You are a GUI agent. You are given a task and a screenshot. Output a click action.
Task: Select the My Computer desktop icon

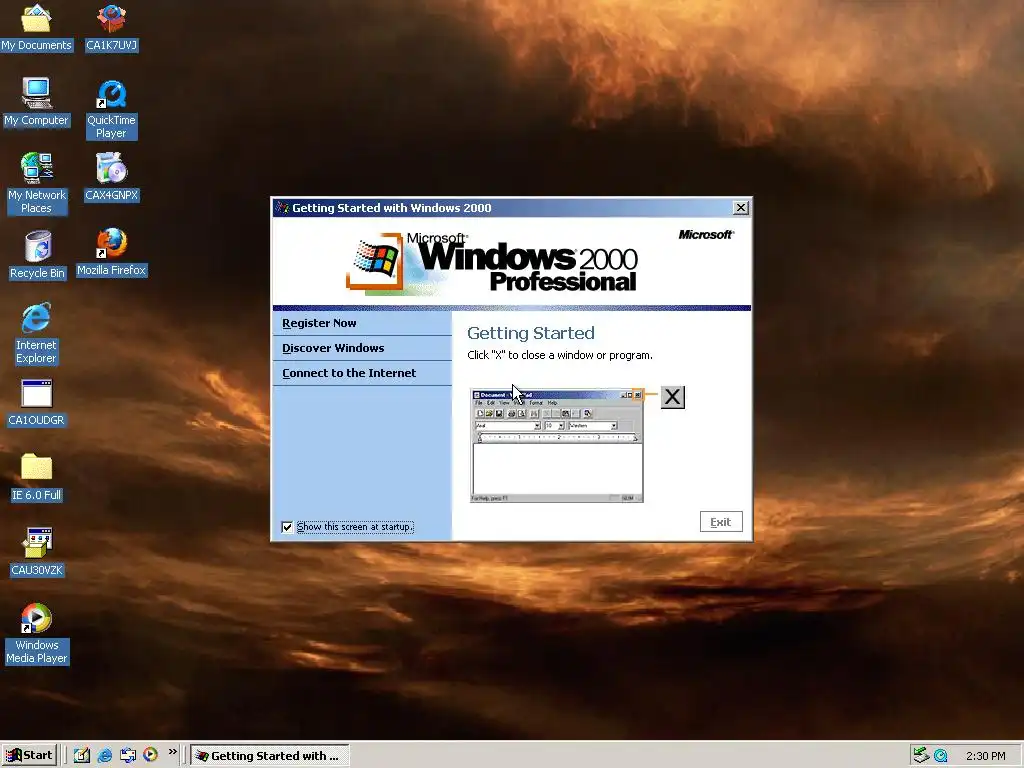tap(37, 103)
